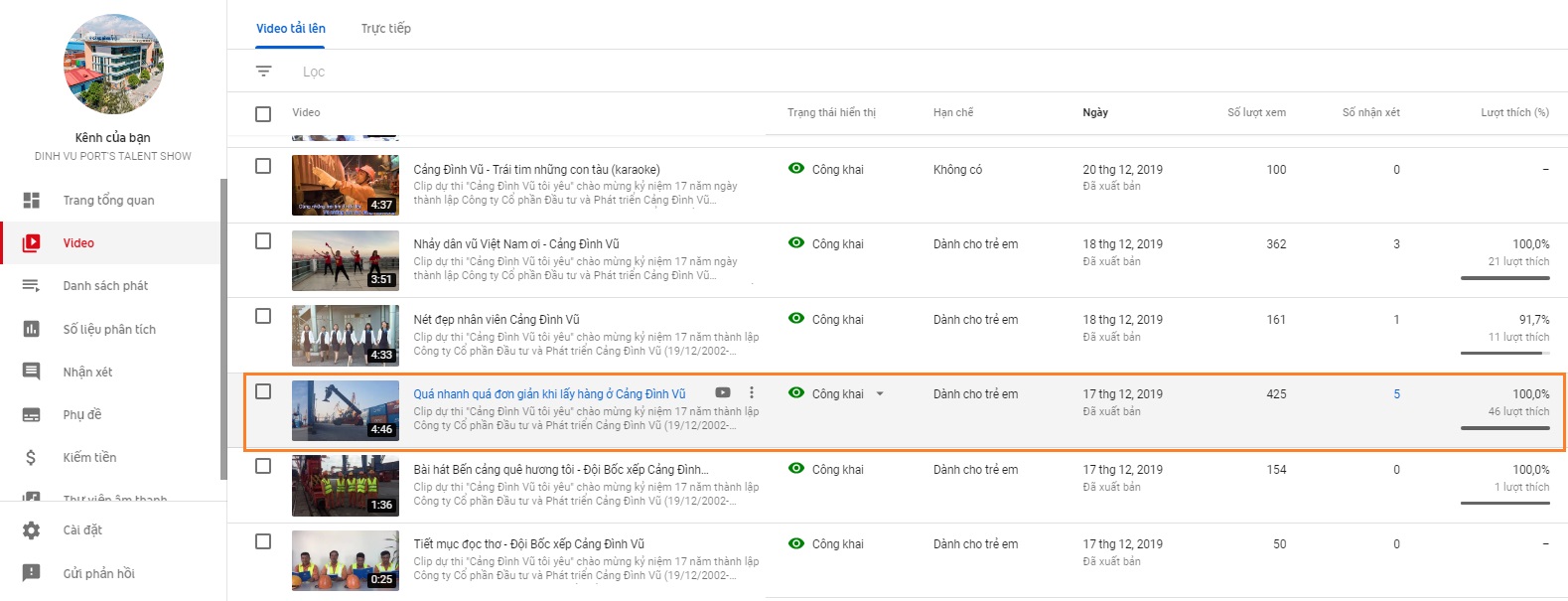Screen dimensions: 1568x601
Task: Check box for Nhảy dân vũ Việt Nam ơi video
Action: (263, 241)
